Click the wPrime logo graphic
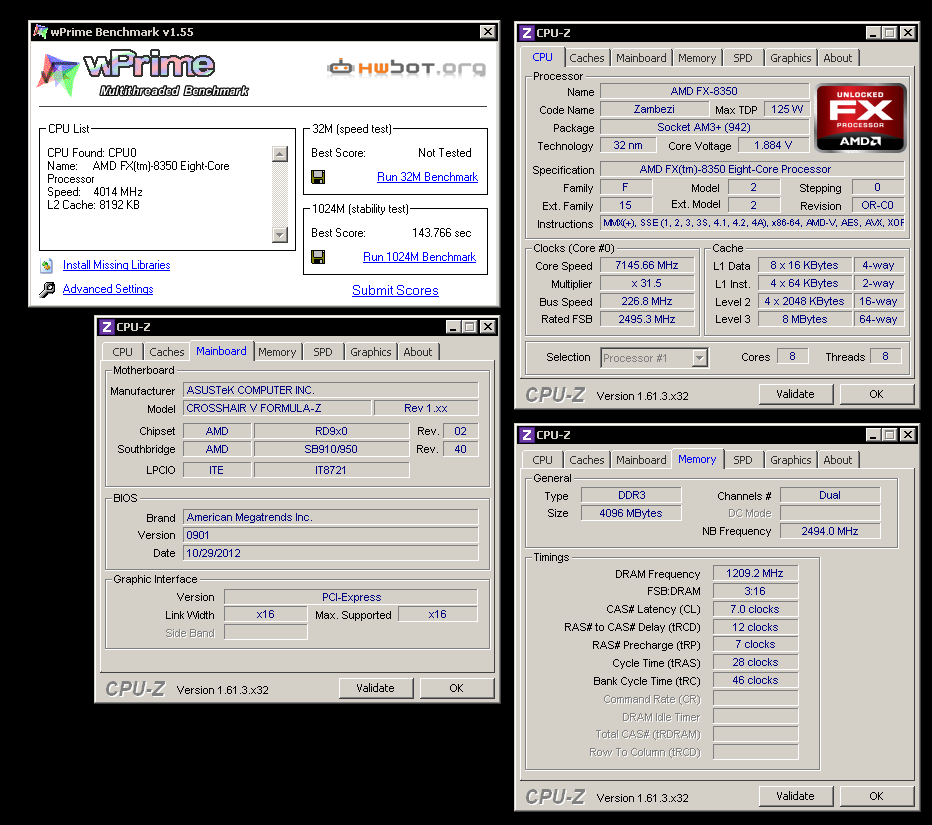The image size is (932, 825). (x=143, y=73)
